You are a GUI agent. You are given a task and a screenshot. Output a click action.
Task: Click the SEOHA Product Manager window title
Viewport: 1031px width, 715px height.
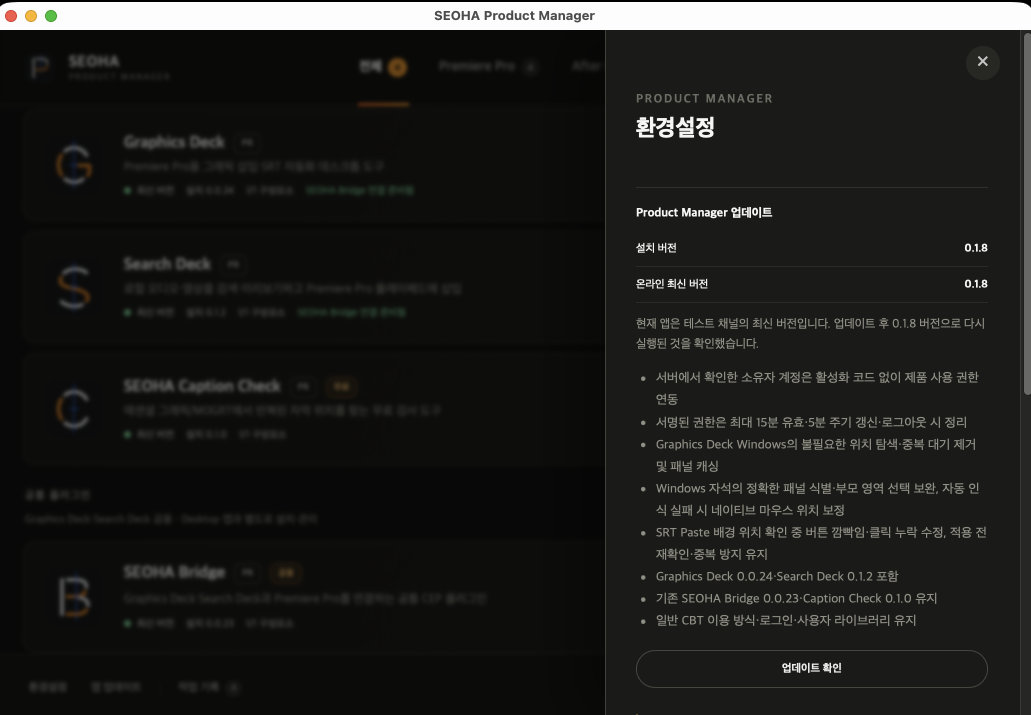tap(514, 15)
